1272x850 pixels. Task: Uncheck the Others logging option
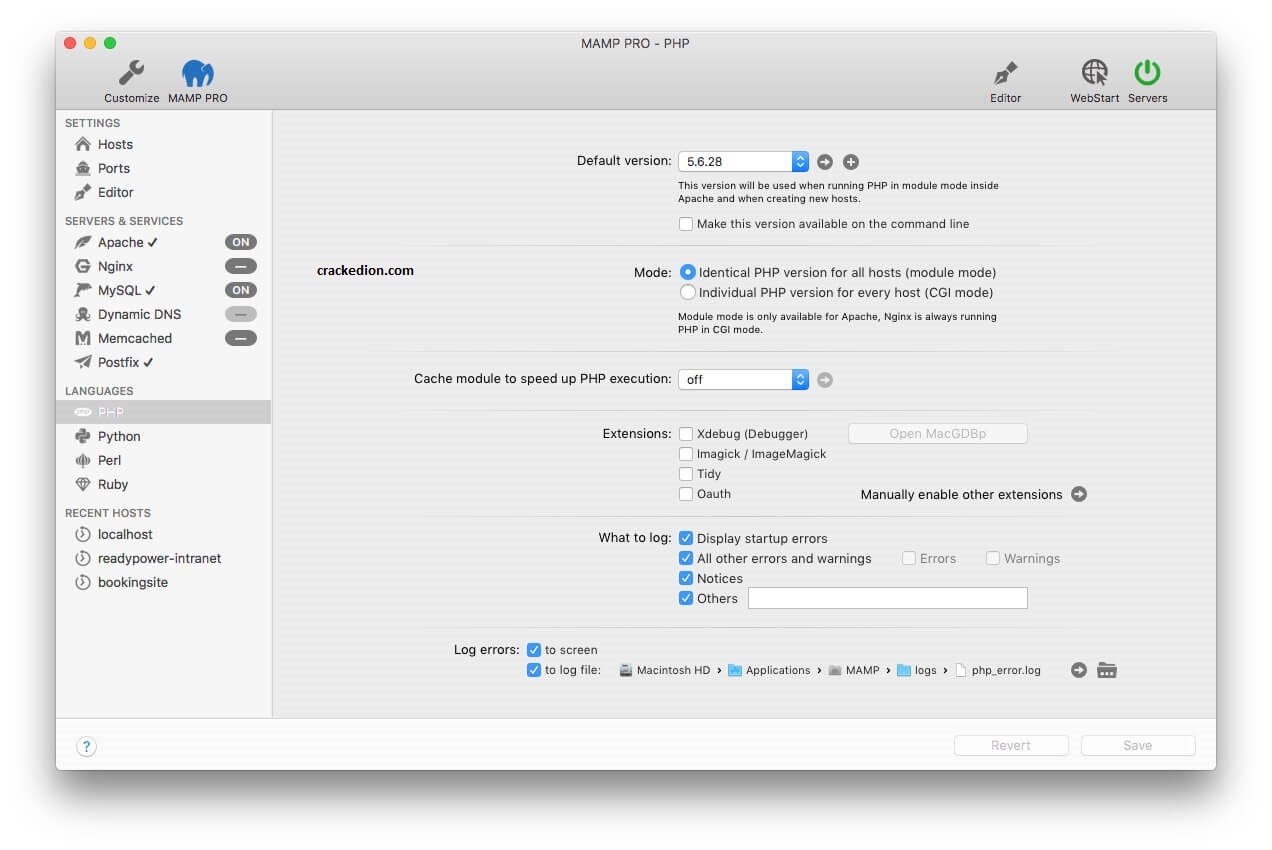(x=686, y=598)
